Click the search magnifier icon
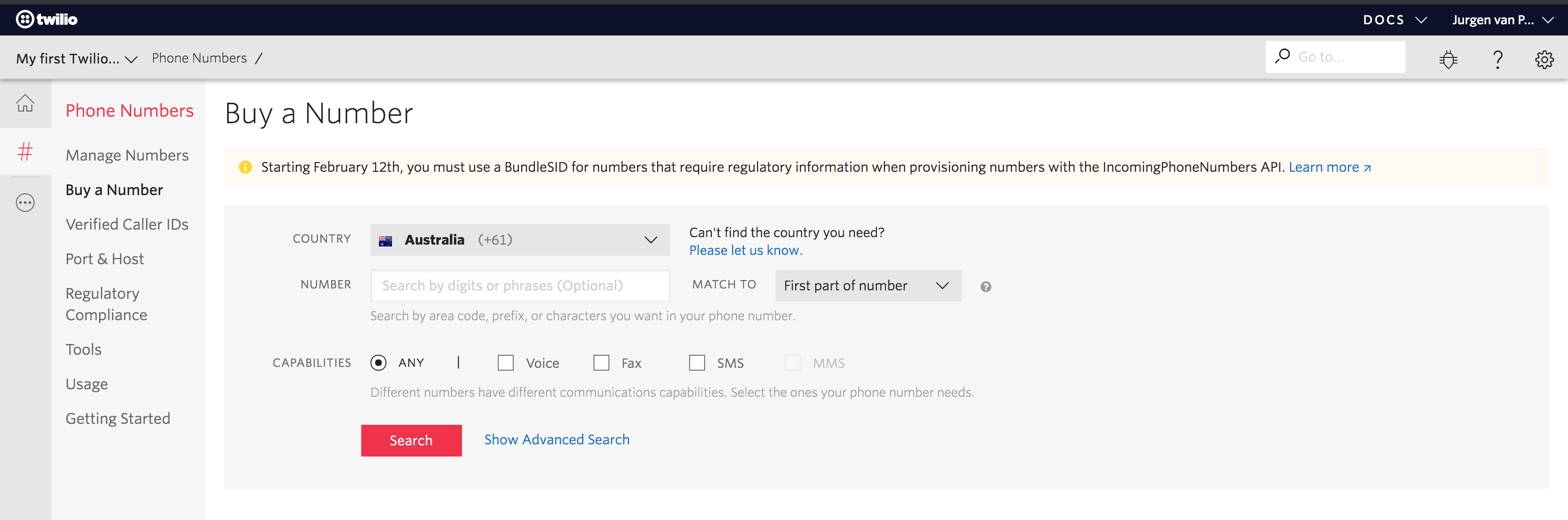 tap(1282, 56)
